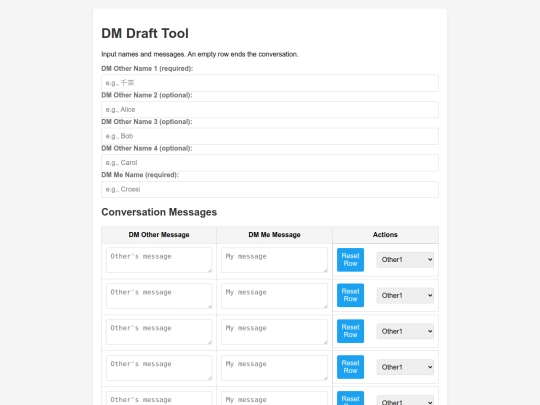The width and height of the screenshot is (540, 405).
Task: Reset the third conversation row
Action: click(x=350, y=331)
